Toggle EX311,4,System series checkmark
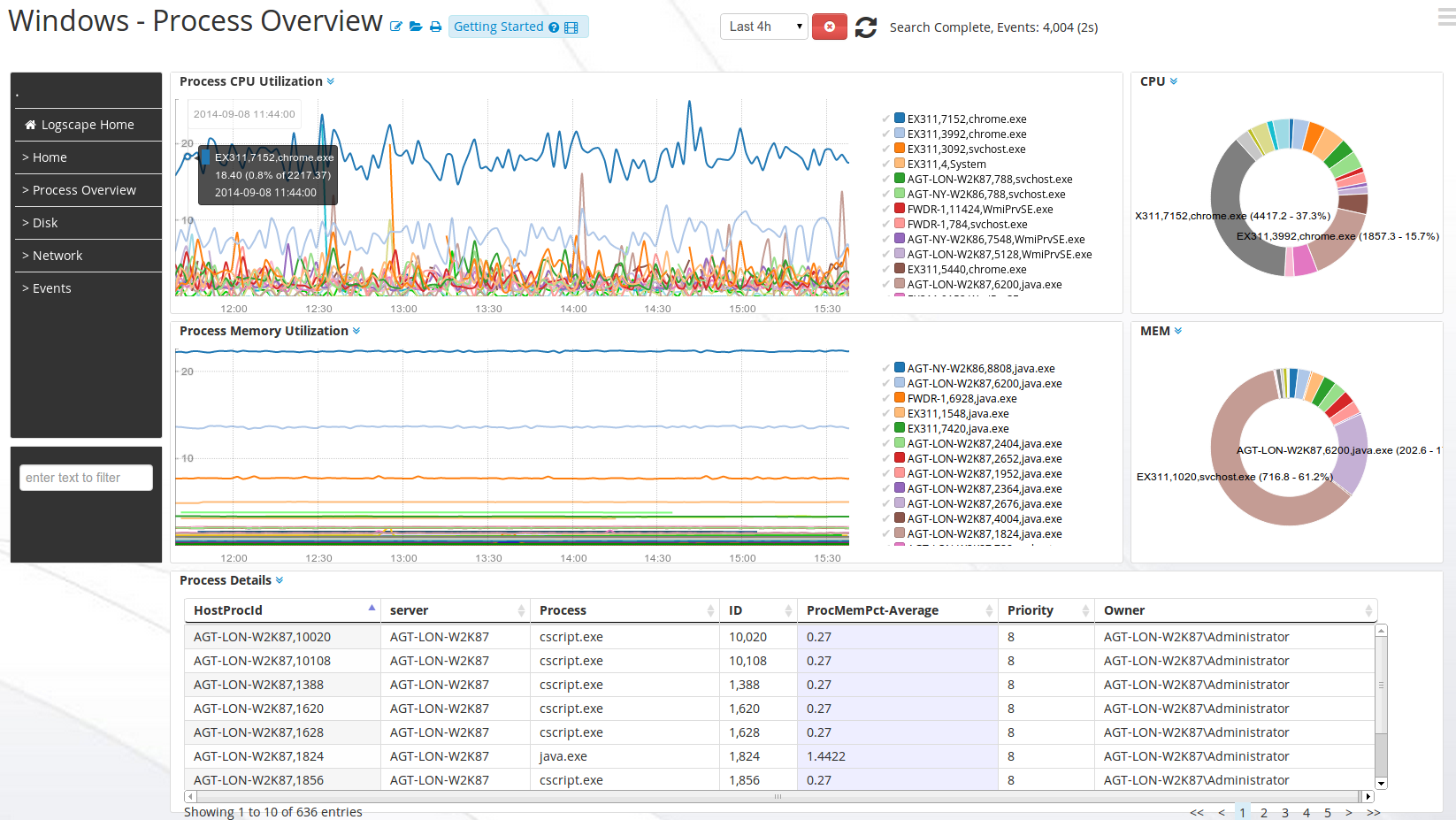1456x820 pixels. (x=885, y=164)
